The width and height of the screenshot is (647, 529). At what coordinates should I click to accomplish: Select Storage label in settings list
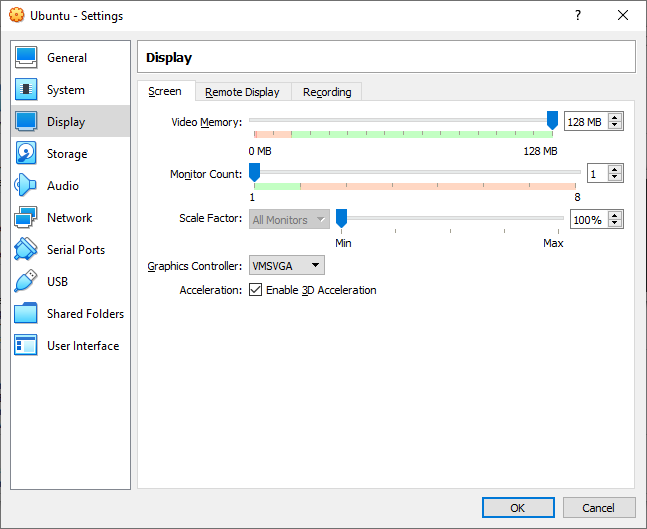coord(67,154)
